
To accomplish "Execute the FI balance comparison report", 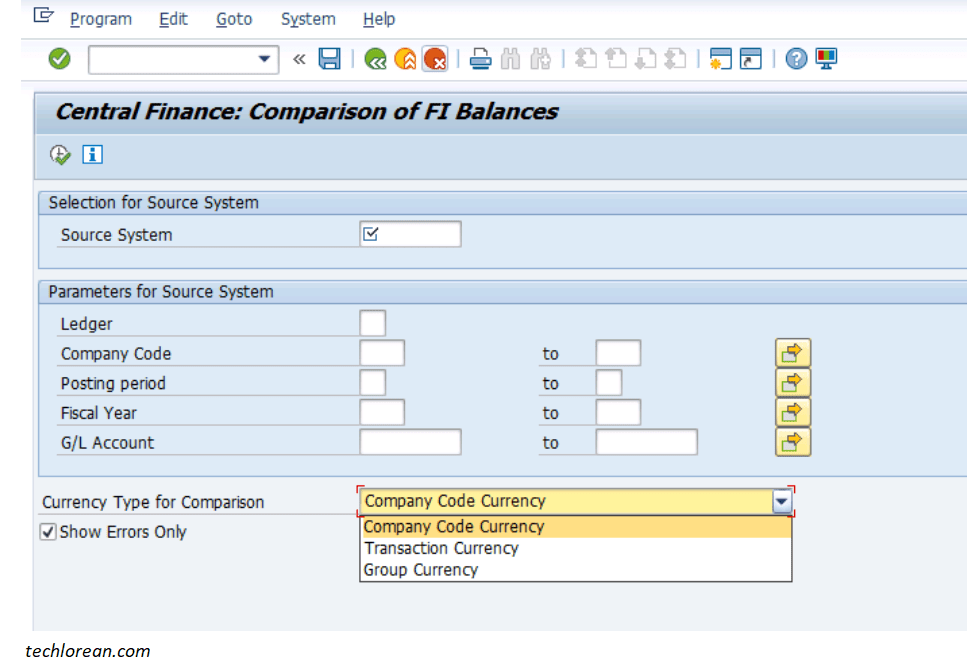I will (x=59, y=154).
